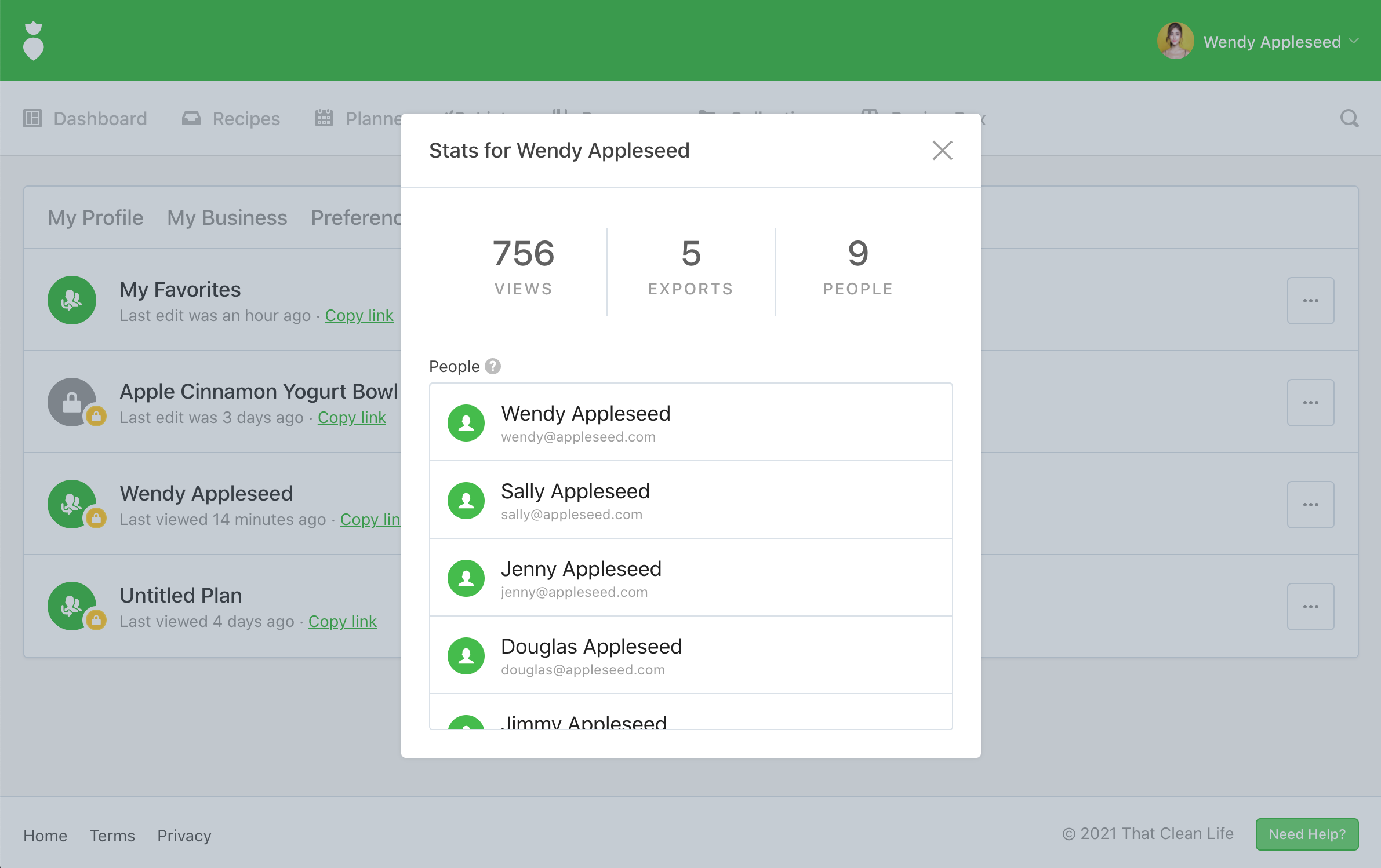Click the search magnifier icon
Image resolution: width=1381 pixels, height=868 pixels.
click(x=1349, y=119)
